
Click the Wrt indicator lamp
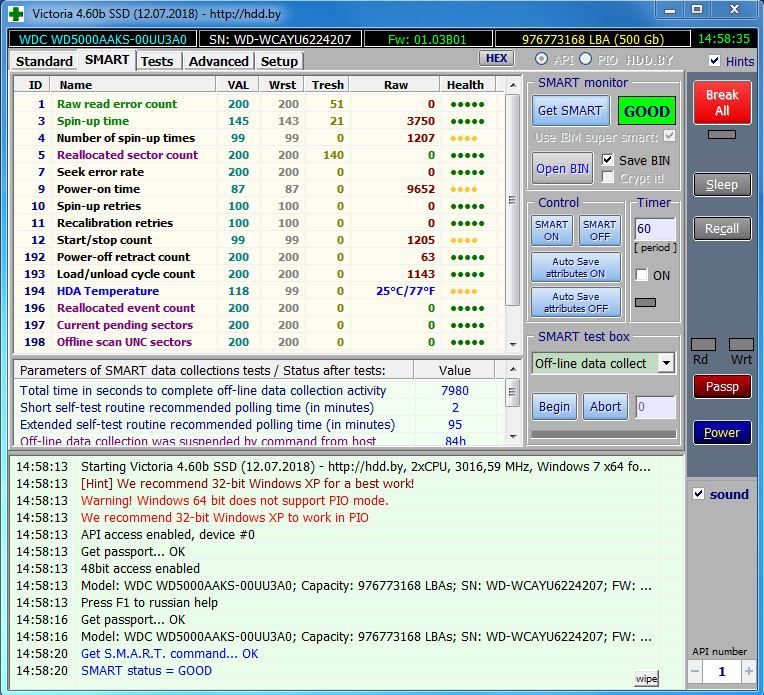tap(741, 345)
